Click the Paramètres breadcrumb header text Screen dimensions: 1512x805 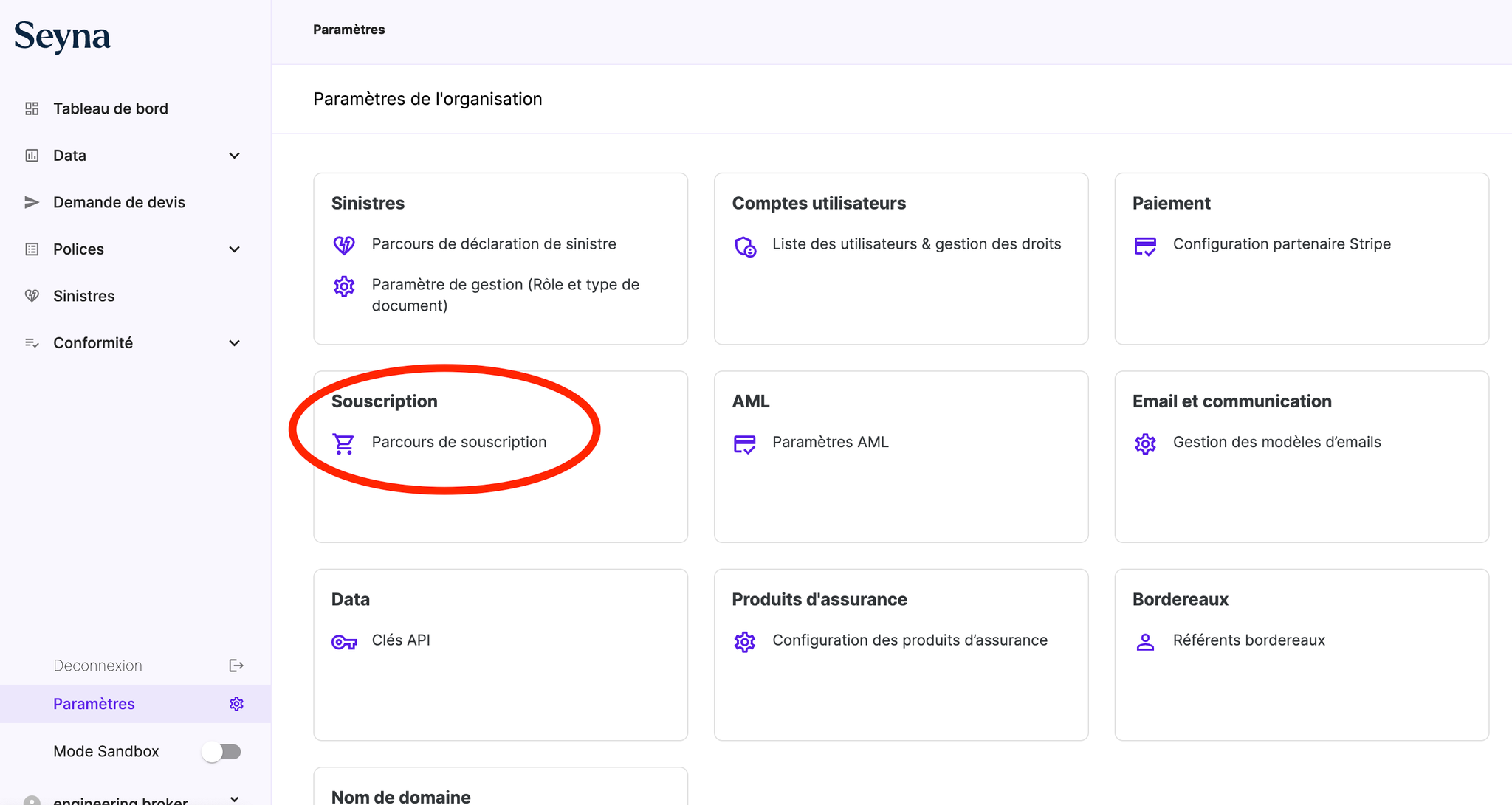coord(349,30)
